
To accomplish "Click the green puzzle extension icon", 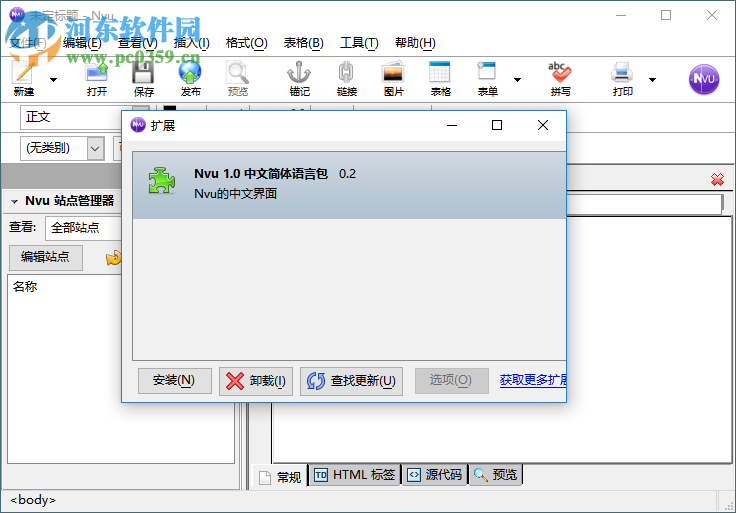I will tap(161, 181).
